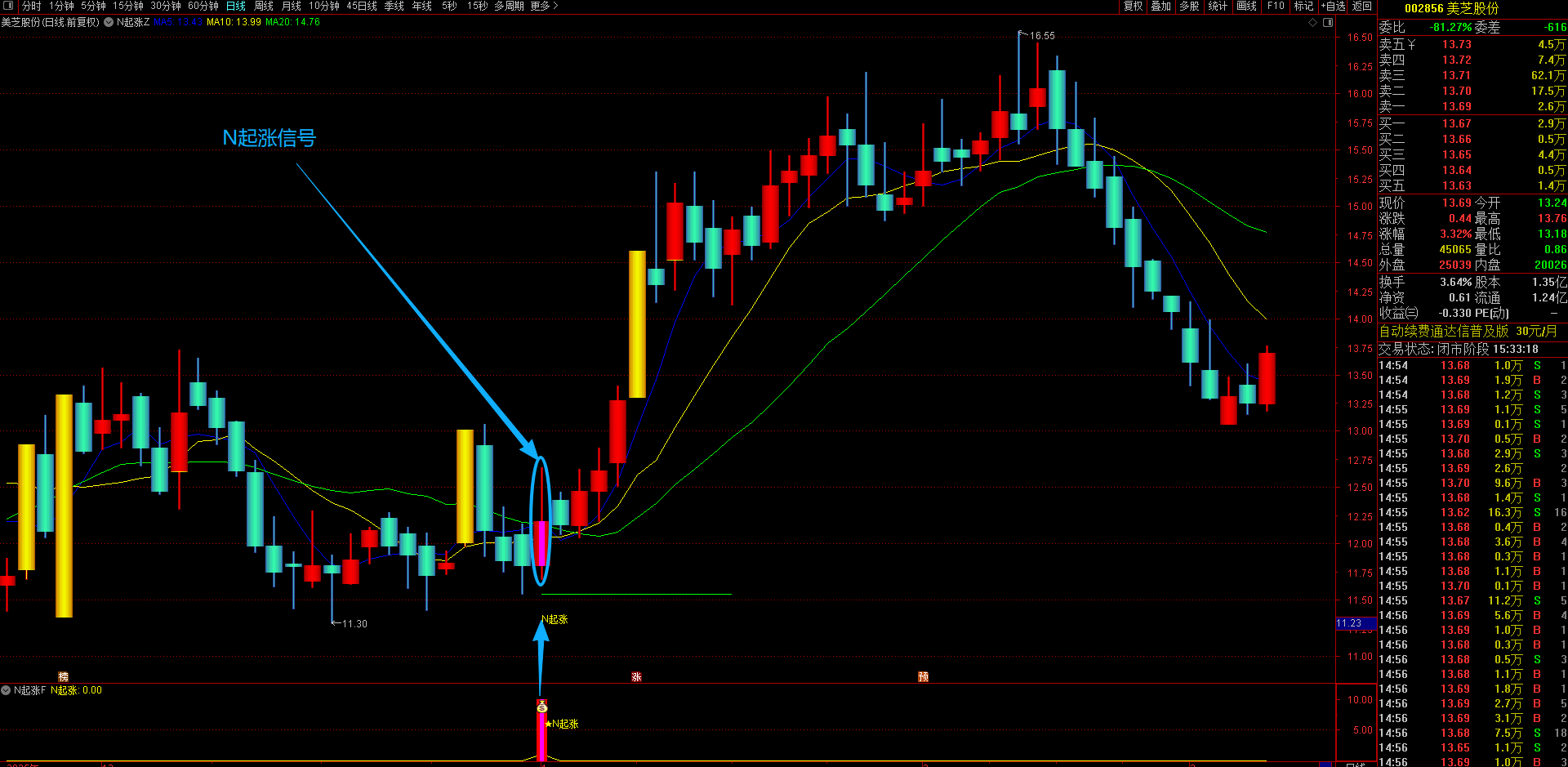Open the N起涨F sub-indicator dropdown
The image size is (1568, 767).
pos(6,690)
